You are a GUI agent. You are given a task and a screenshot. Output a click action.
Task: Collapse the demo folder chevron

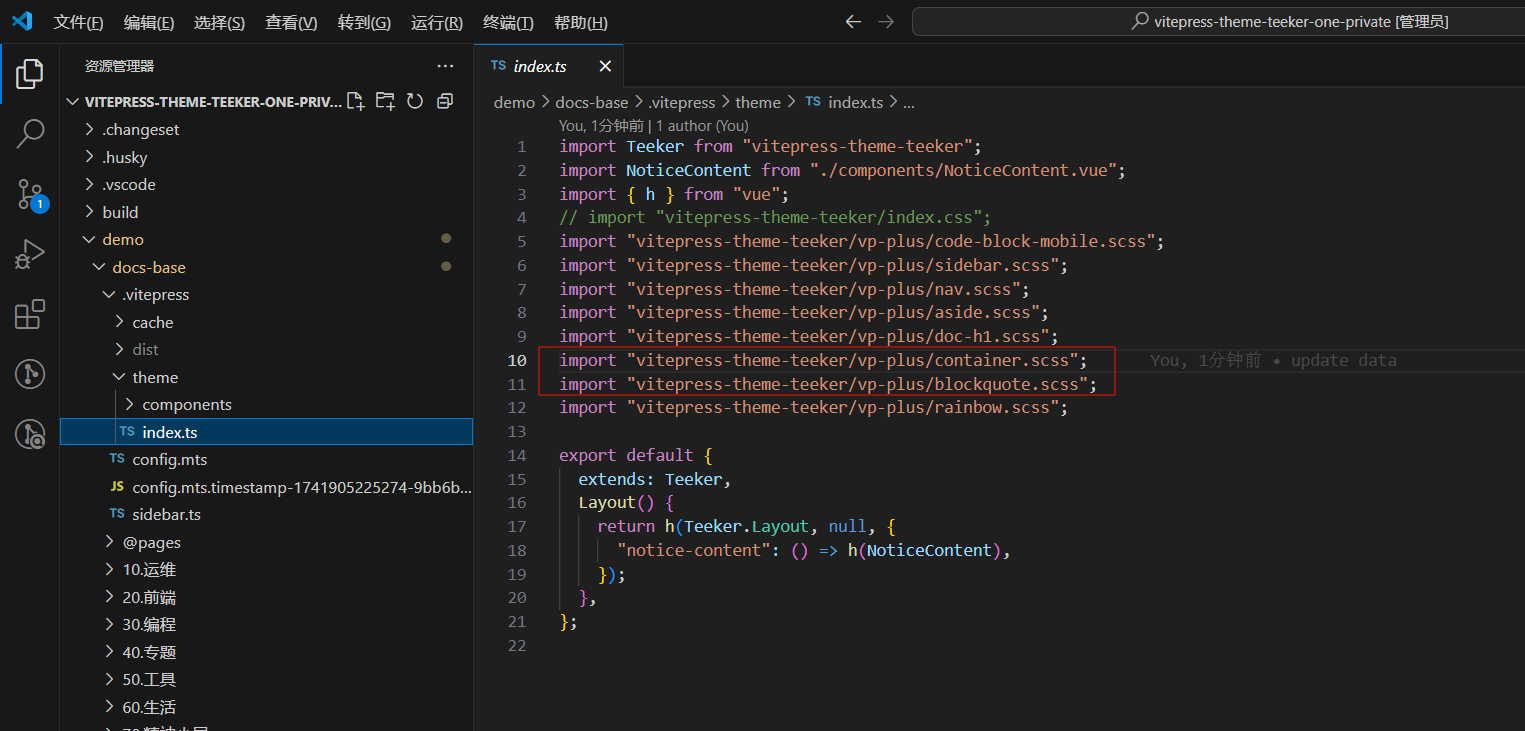[90, 240]
